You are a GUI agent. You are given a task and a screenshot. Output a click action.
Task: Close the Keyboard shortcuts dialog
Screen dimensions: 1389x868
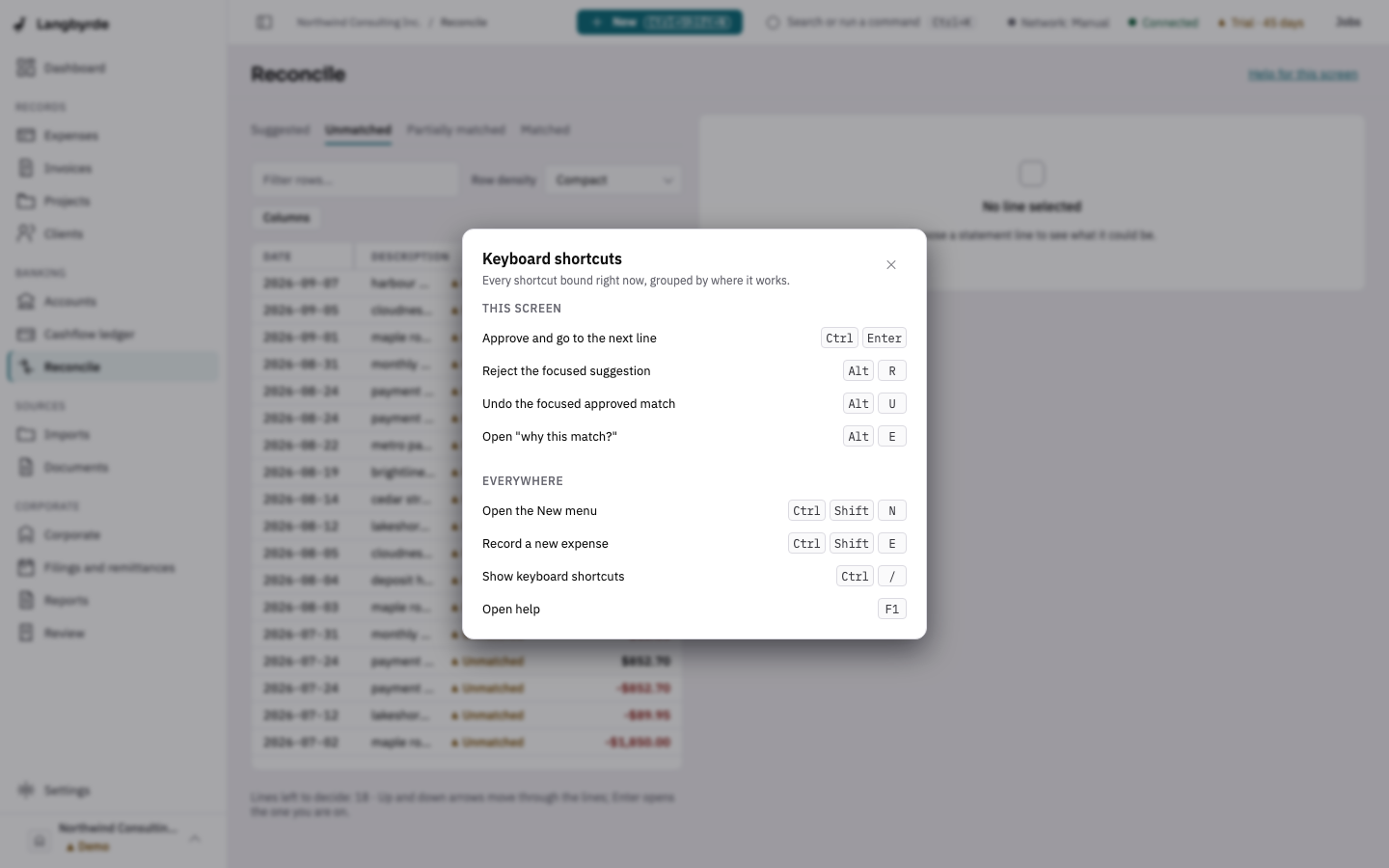point(891,264)
